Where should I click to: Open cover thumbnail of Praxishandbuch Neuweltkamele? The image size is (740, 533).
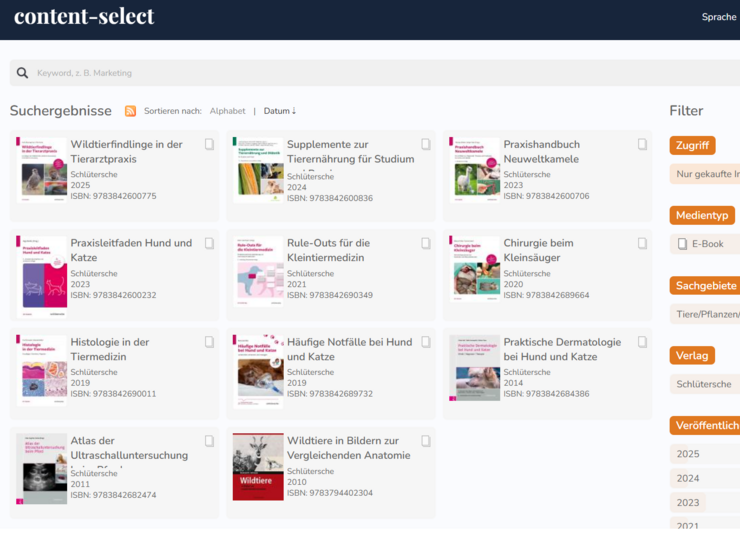pyautogui.click(x=474, y=170)
